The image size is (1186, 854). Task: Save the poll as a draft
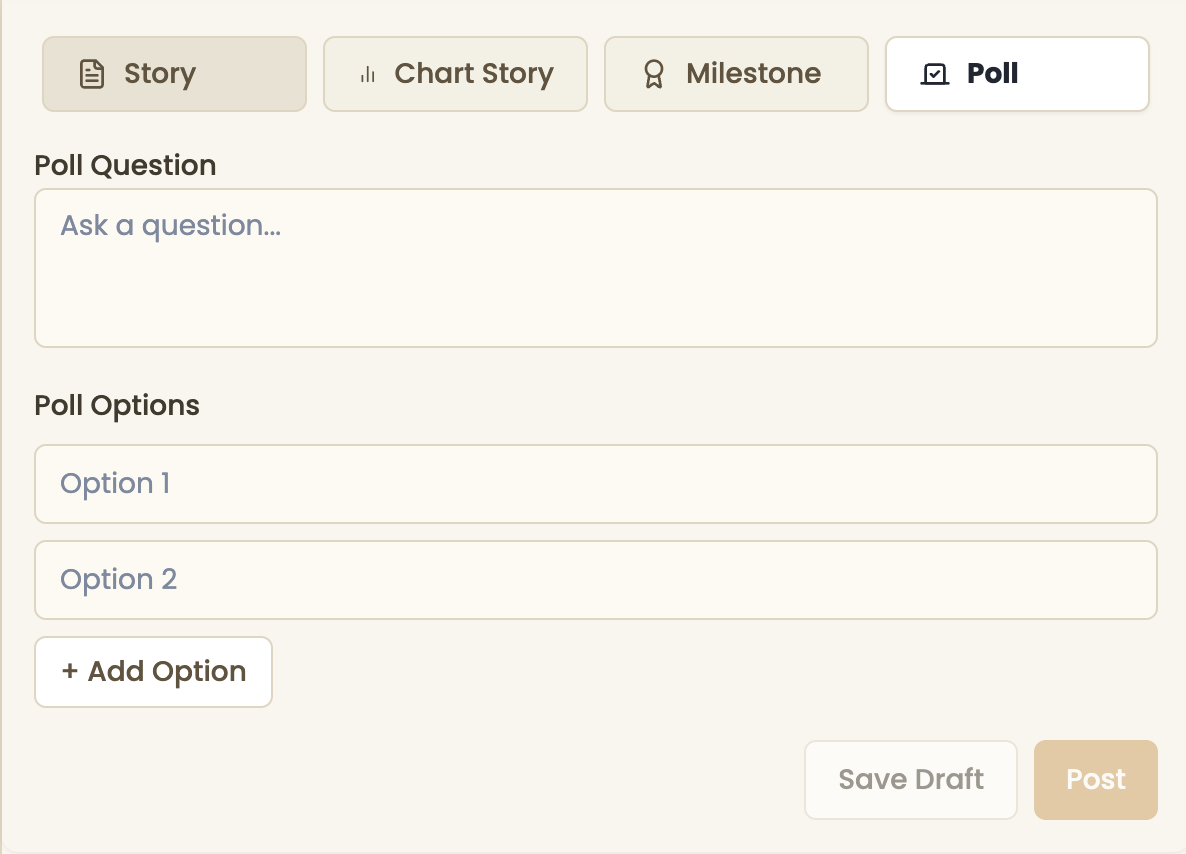click(x=910, y=780)
